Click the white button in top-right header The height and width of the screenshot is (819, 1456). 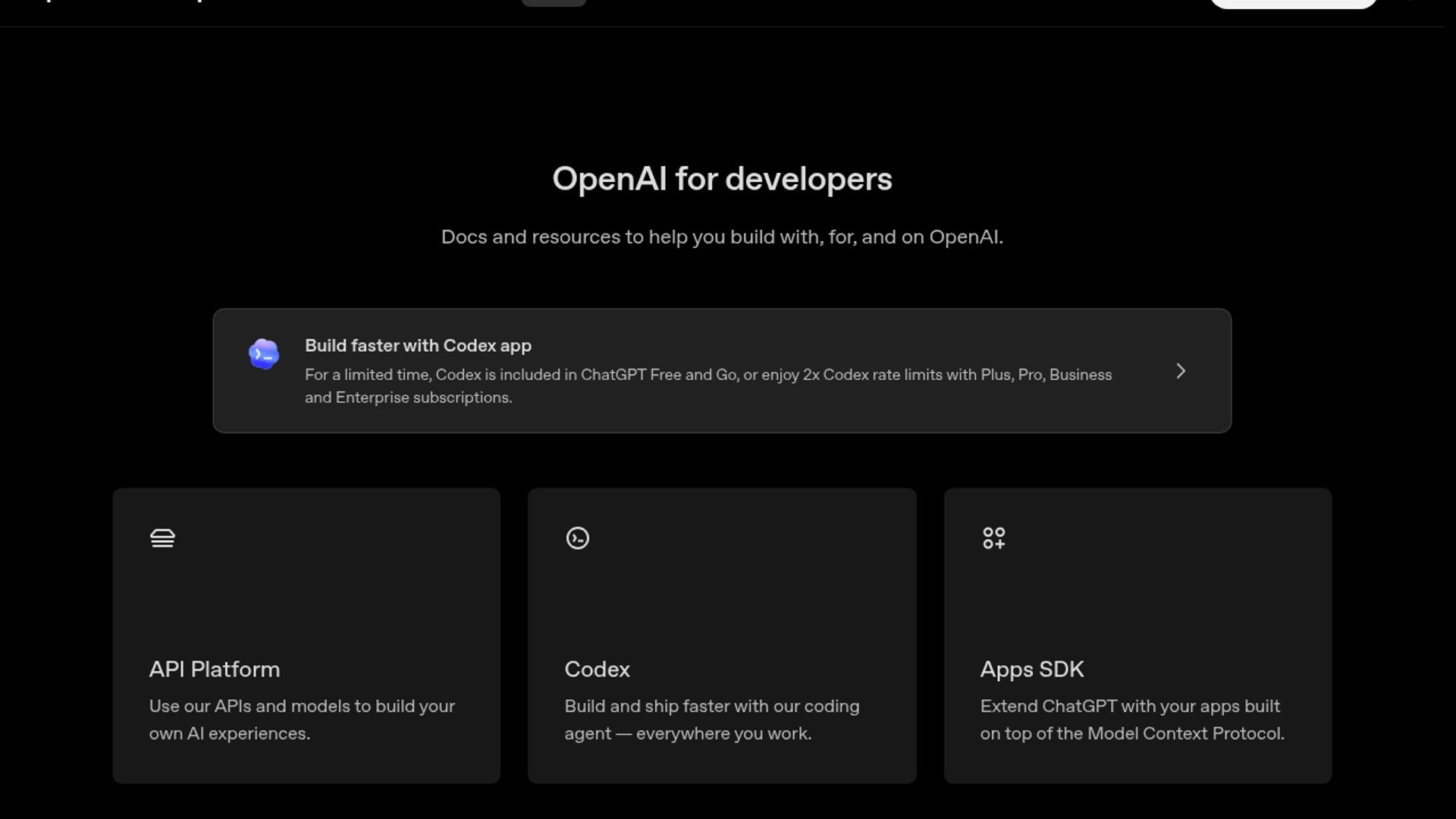(x=1293, y=3)
